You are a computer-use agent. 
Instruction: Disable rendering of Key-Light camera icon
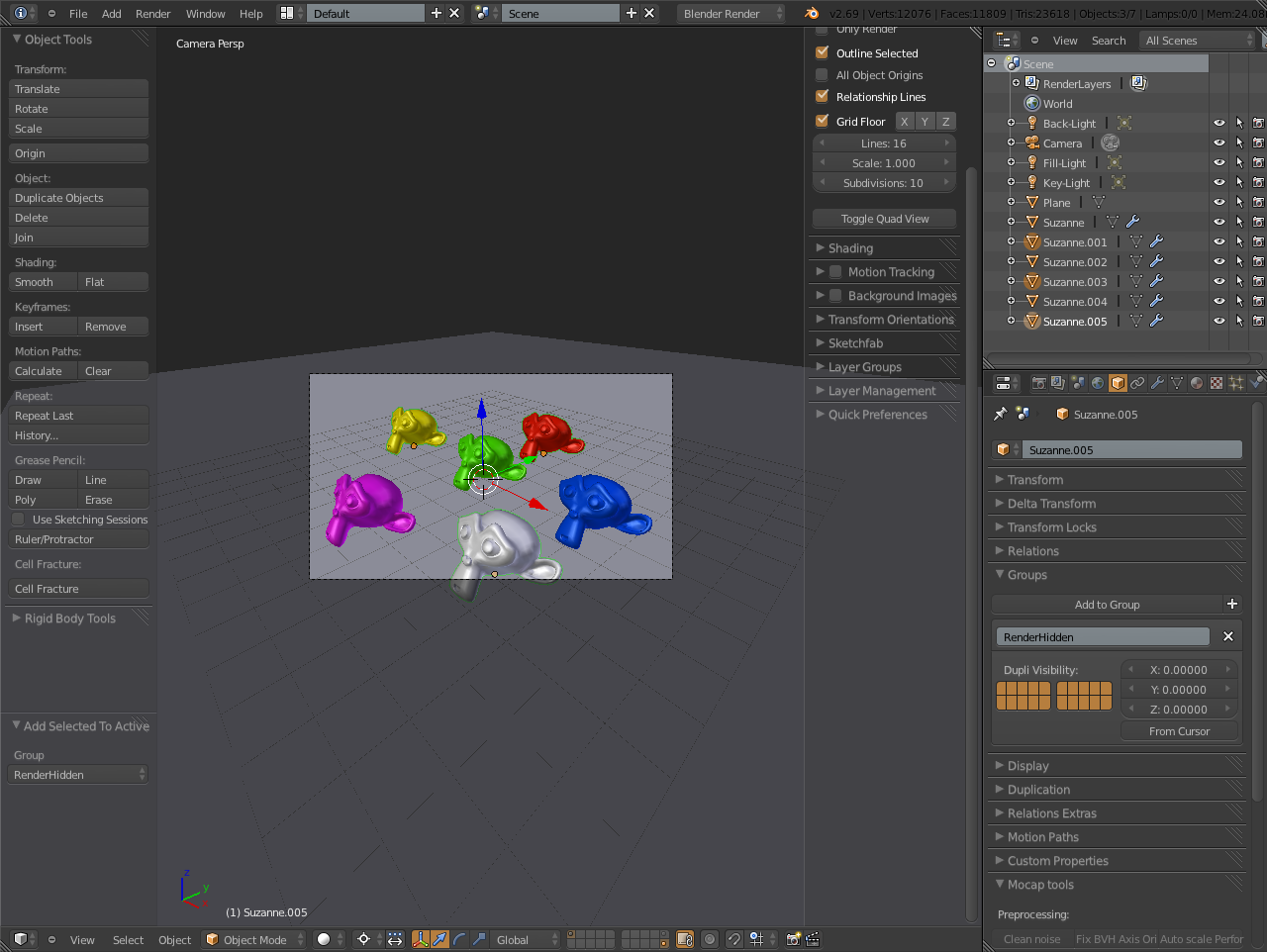1258,182
